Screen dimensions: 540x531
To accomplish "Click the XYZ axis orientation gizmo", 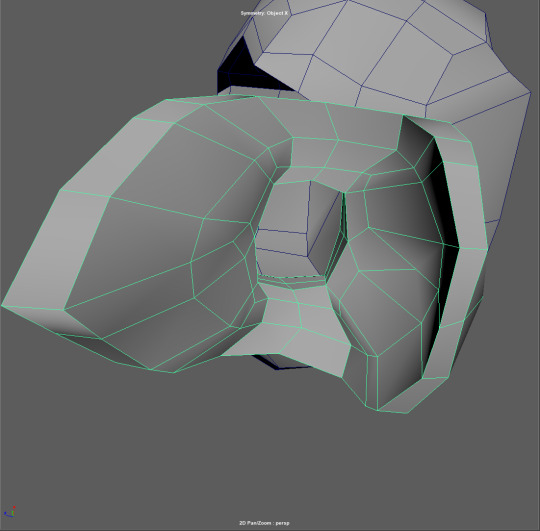I will click(x=10, y=512).
